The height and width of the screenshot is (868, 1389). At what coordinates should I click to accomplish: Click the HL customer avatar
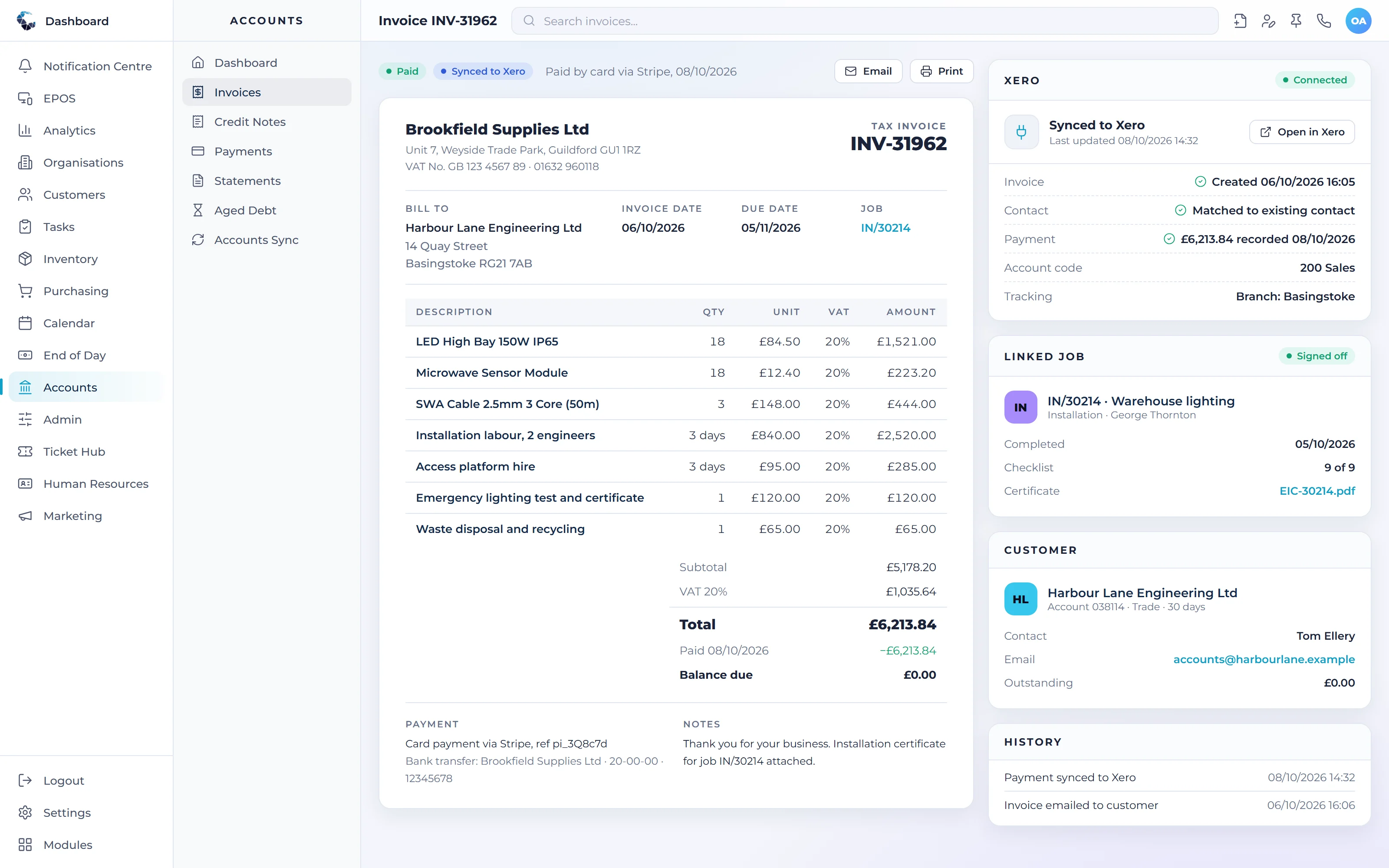click(x=1020, y=599)
